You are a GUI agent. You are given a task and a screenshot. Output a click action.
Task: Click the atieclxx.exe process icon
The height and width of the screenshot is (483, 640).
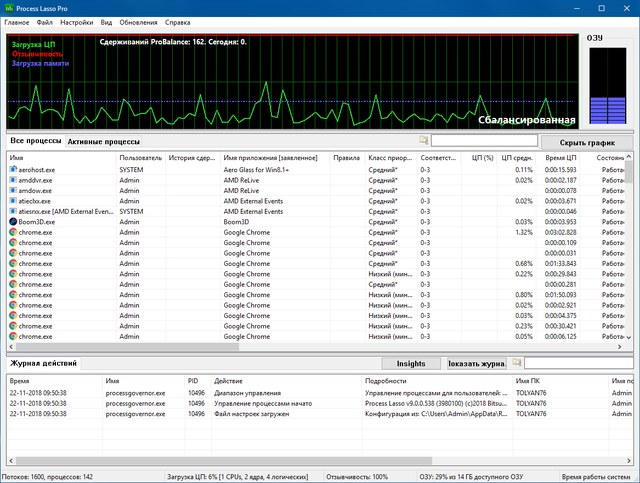pyautogui.click(x=13, y=201)
